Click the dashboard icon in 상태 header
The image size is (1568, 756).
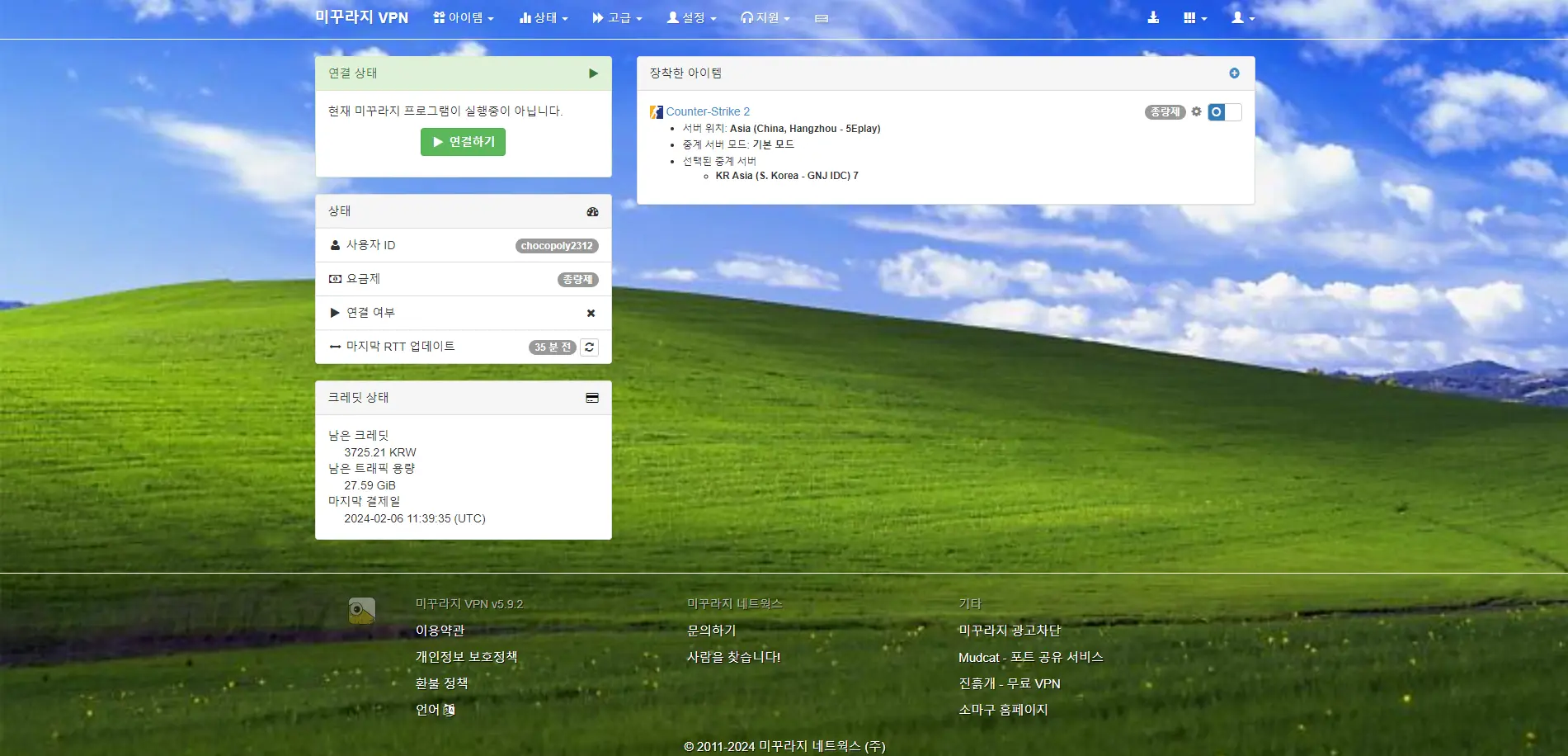tap(592, 211)
